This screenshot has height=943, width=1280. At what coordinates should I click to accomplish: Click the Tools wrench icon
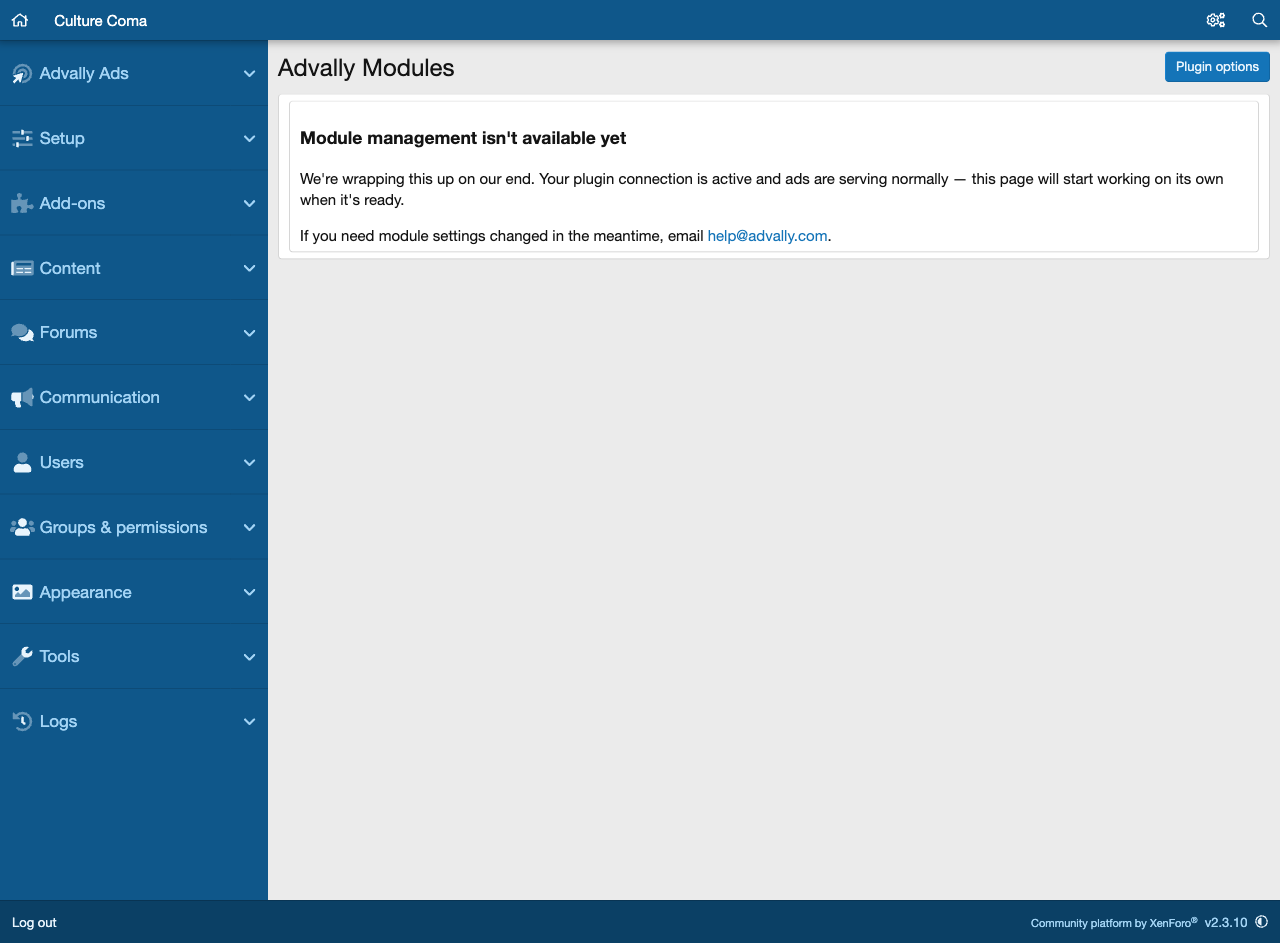(22, 656)
